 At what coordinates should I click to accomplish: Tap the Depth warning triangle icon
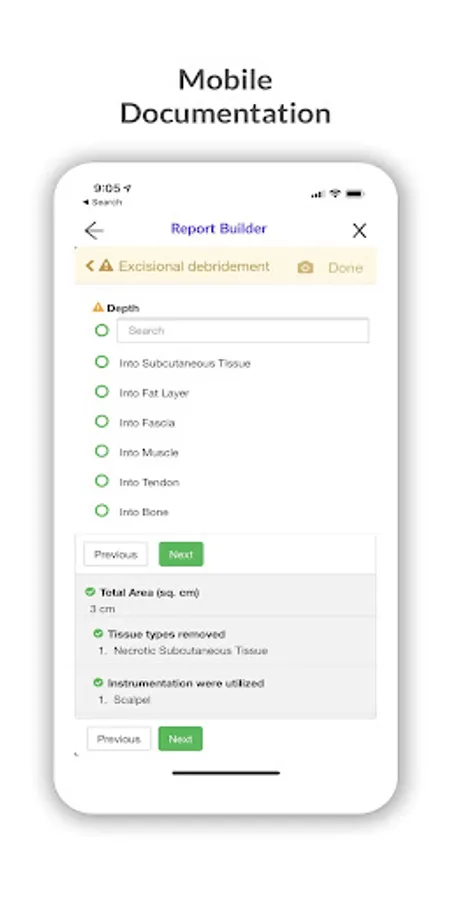[98, 308]
